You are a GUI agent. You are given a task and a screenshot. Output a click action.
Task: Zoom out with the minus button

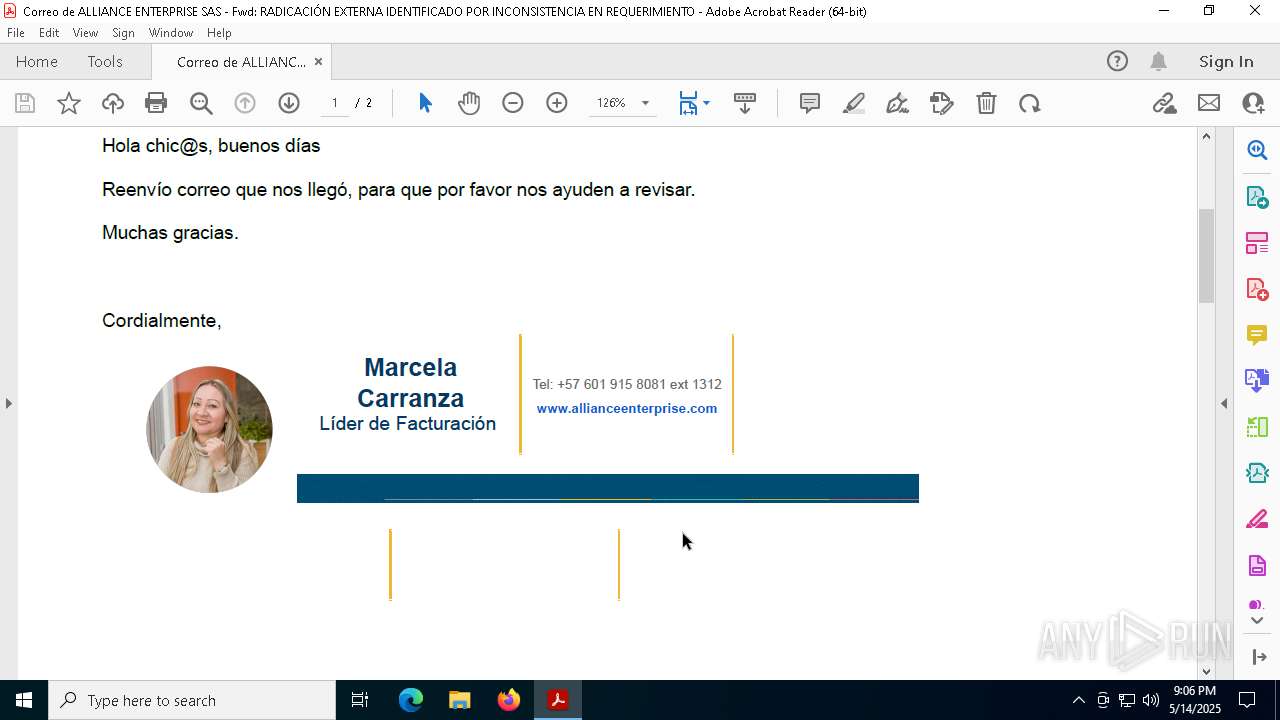[513, 103]
